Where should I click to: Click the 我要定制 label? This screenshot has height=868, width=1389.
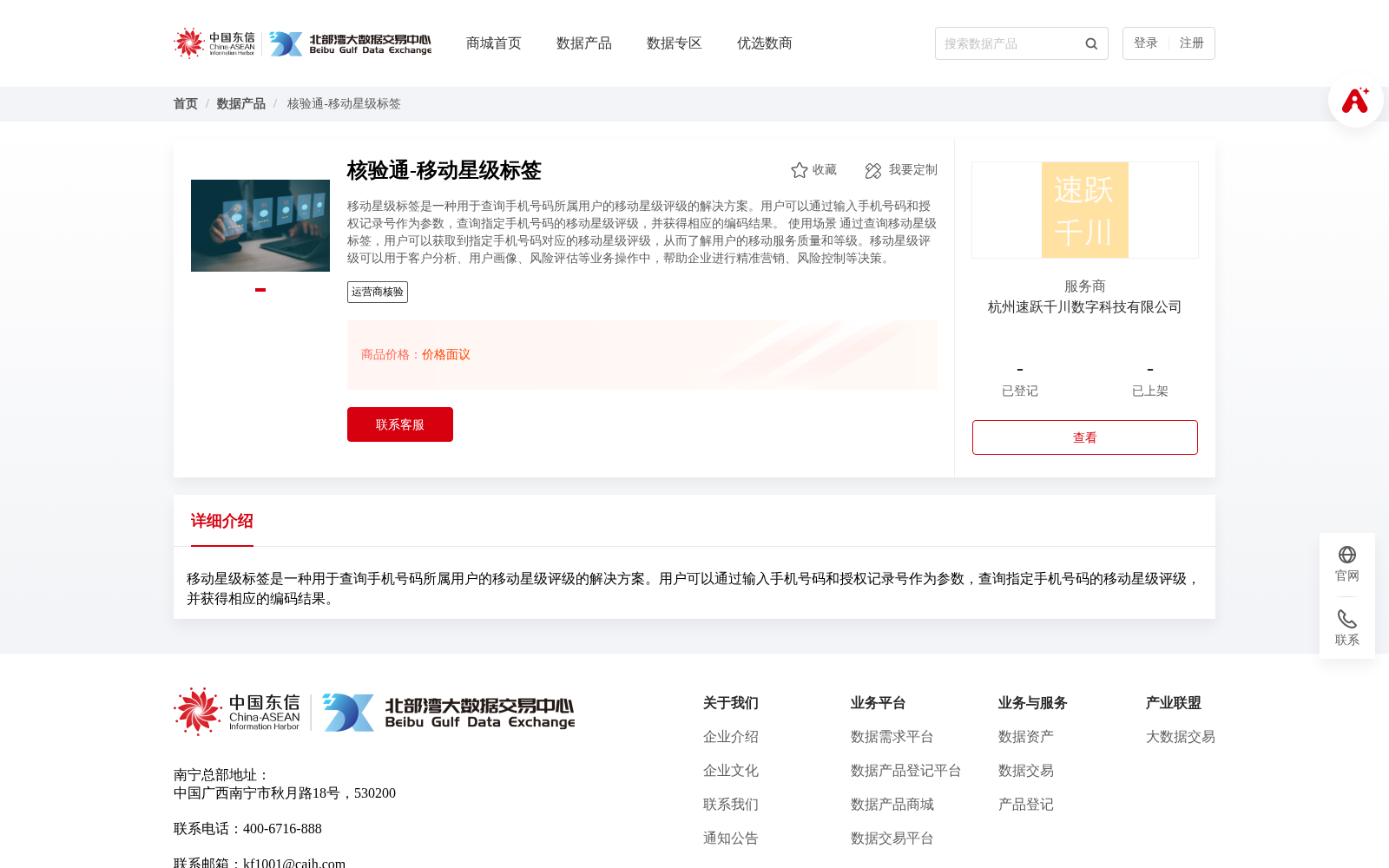tap(913, 170)
